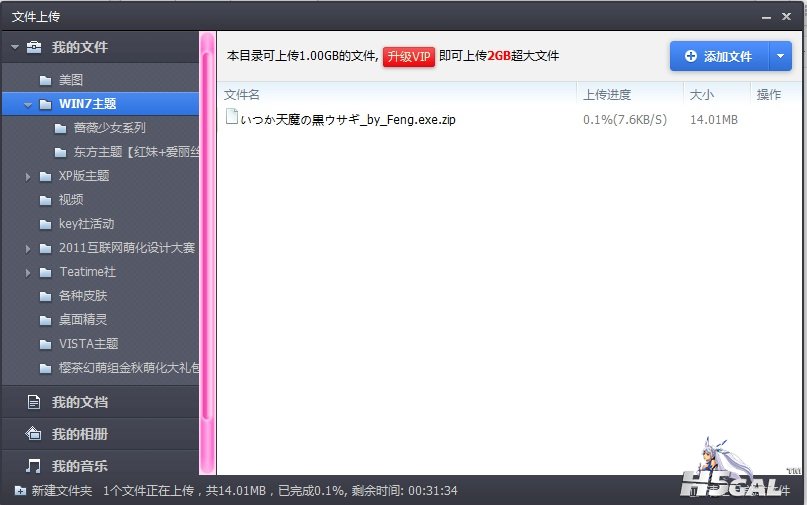807x505 pixels.
Task: Click the upload status text in bottom bar
Action: [x=280, y=491]
